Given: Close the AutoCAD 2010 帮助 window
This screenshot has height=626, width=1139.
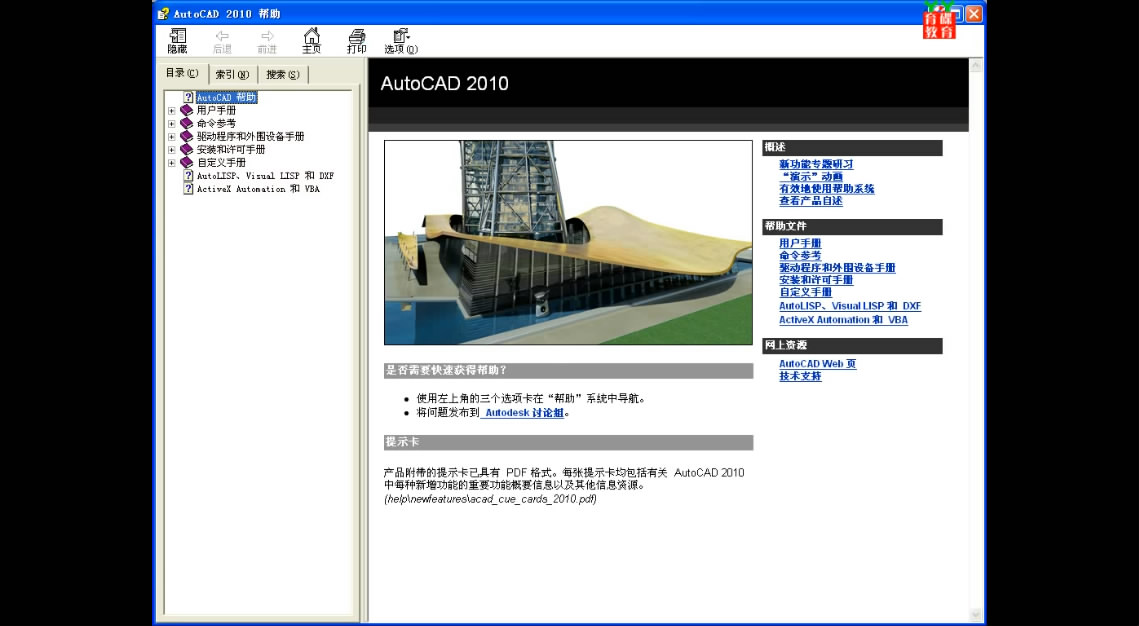Looking at the screenshot, I should (973, 14).
